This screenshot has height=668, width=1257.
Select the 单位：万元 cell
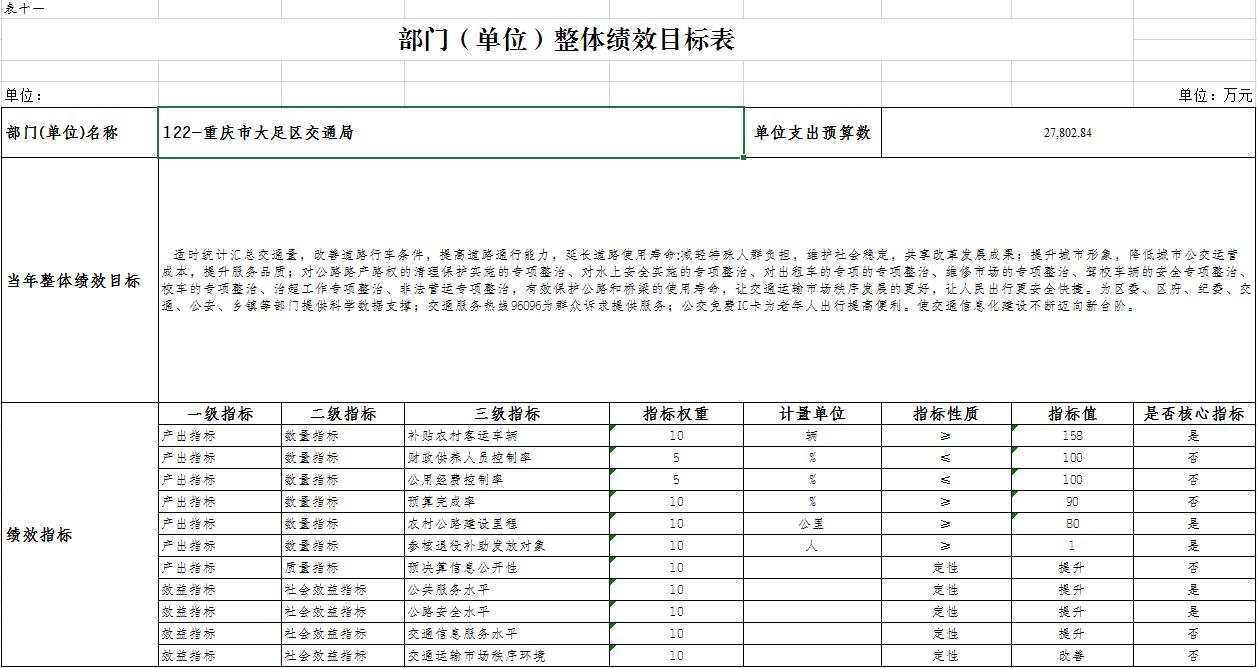pyautogui.click(x=1215, y=95)
